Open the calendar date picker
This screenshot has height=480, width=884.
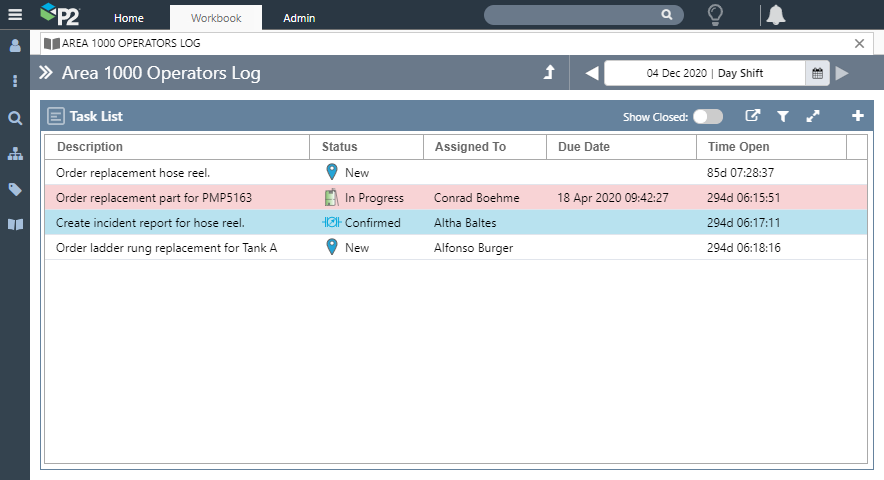(817, 73)
